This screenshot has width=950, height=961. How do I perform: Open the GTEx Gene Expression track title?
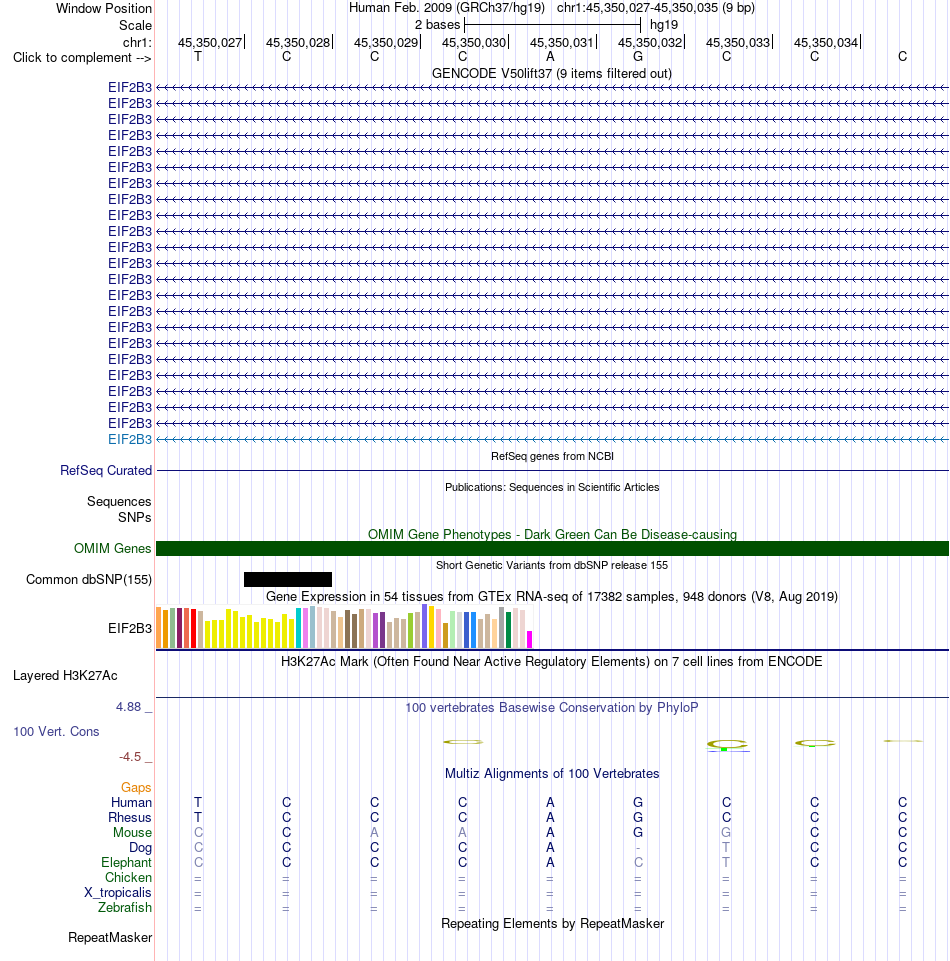point(552,596)
